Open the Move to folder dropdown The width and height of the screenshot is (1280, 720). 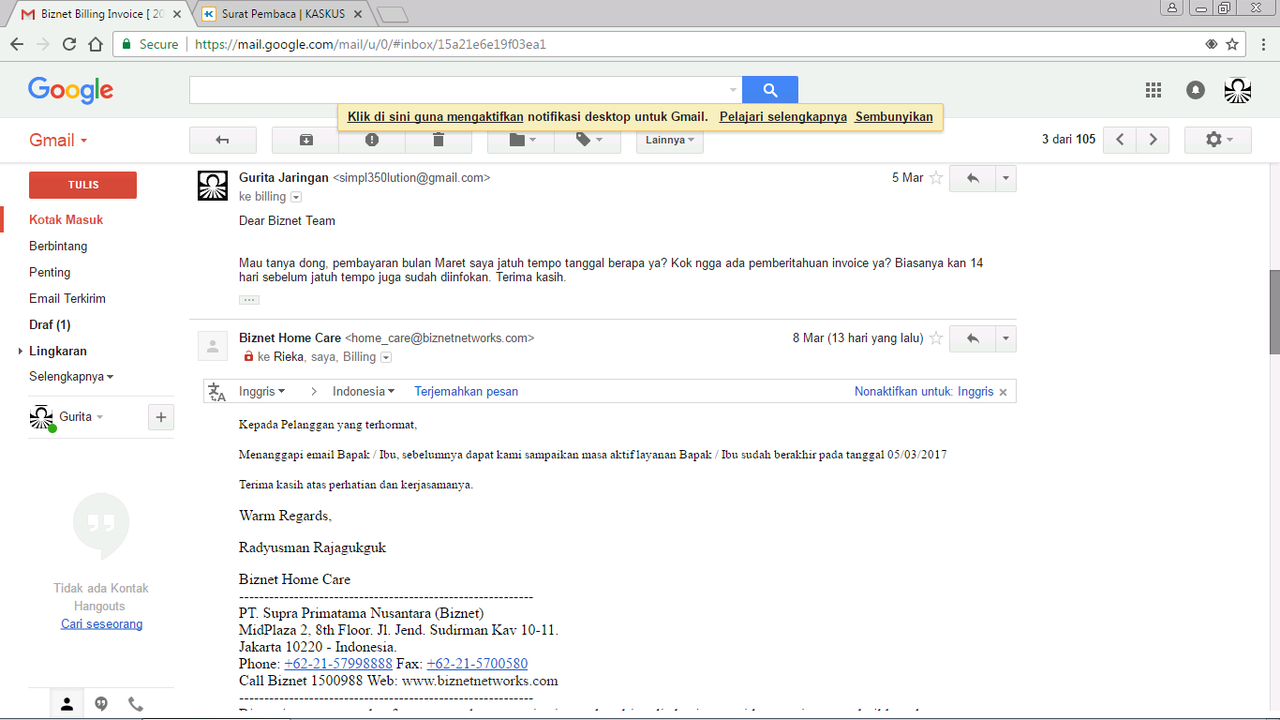[x=521, y=140]
